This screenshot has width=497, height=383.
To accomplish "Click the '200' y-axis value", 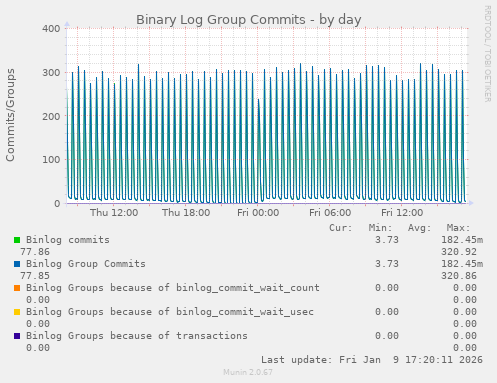I will click(51, 116).
